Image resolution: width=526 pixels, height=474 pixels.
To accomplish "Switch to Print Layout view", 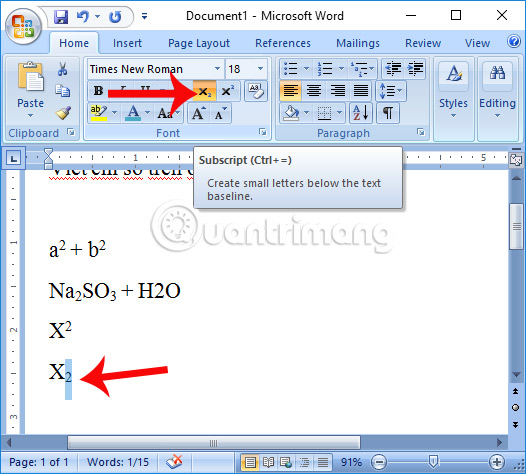I will pos(250,463).
